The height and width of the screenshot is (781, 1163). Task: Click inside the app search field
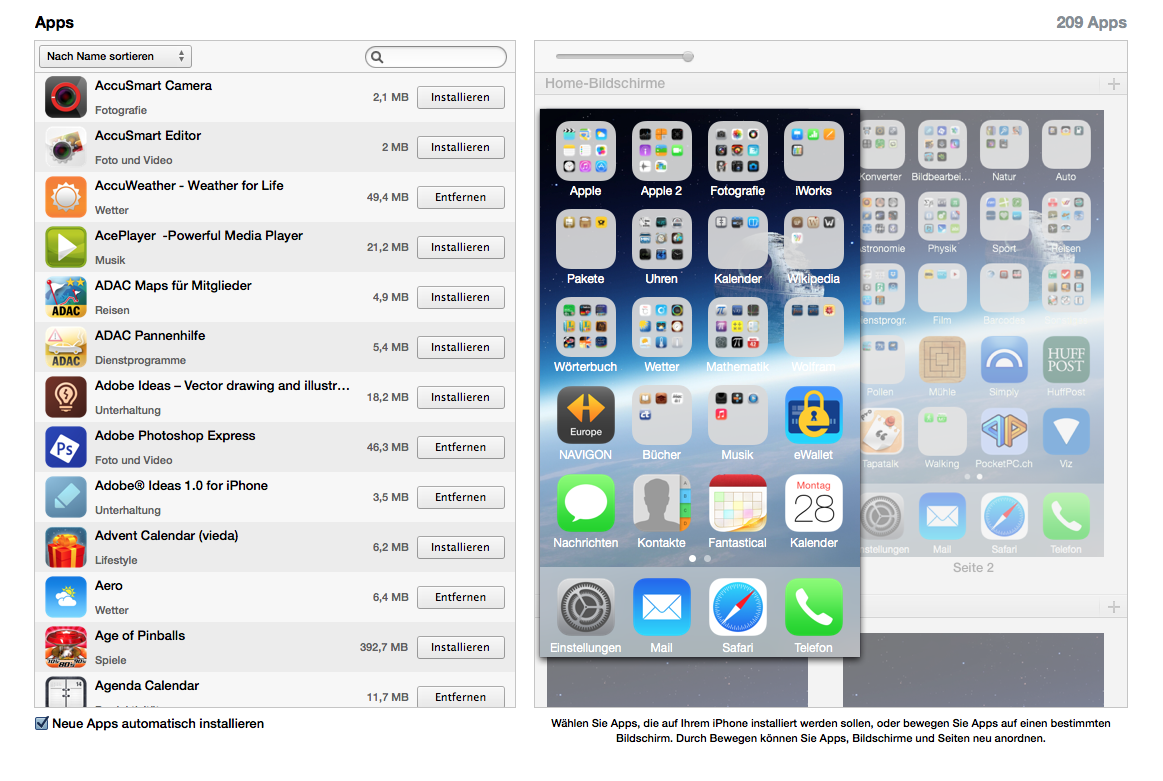435,57
